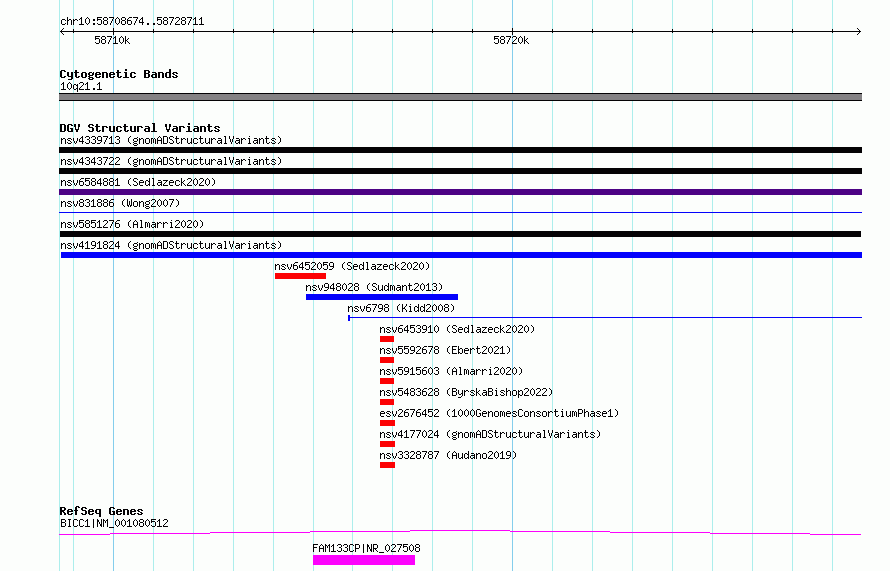Click the magenta BICC1 gene line

coord(460,532)
